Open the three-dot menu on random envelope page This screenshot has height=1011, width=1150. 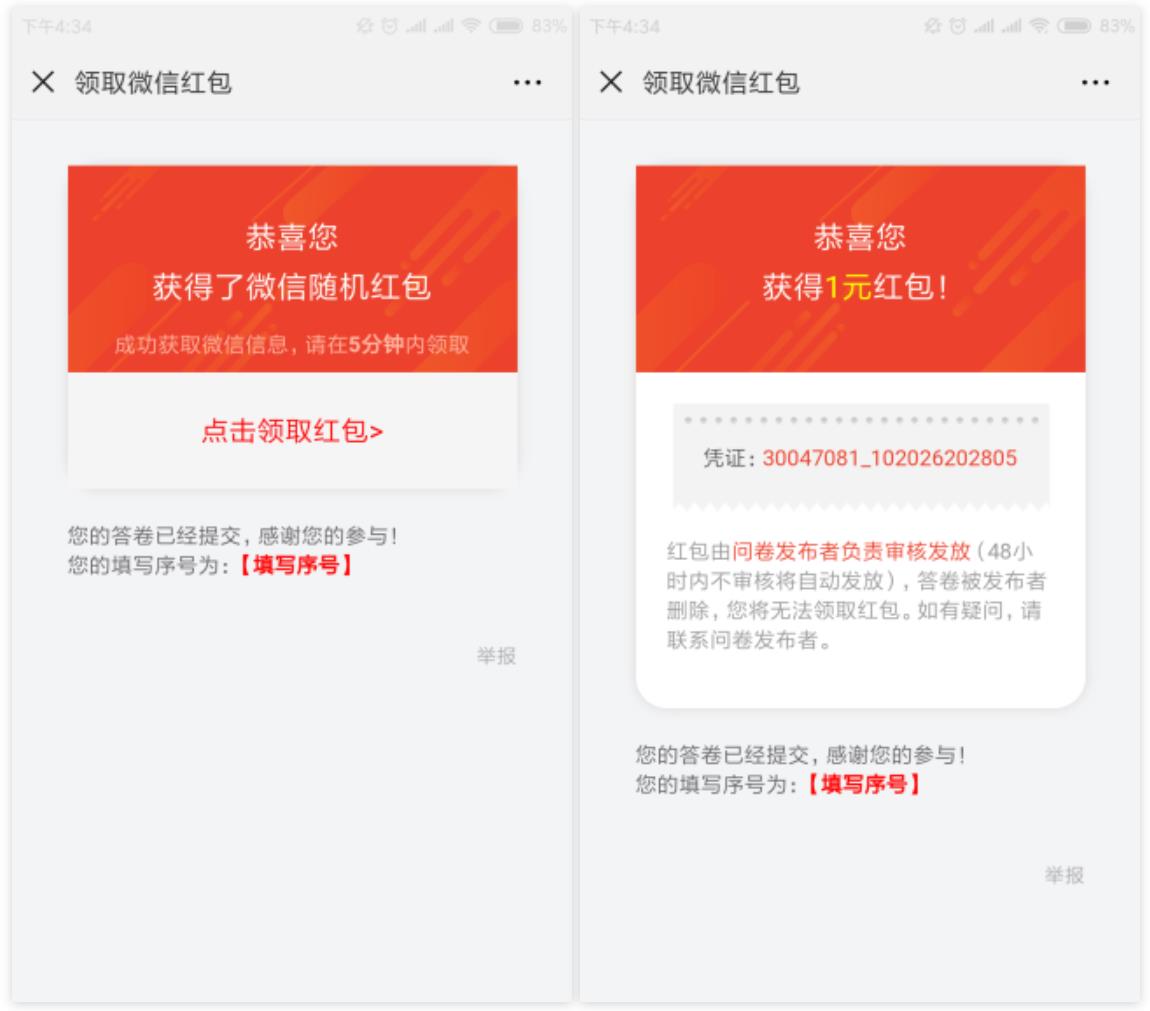pyautogui.click(x=527, y=83)
